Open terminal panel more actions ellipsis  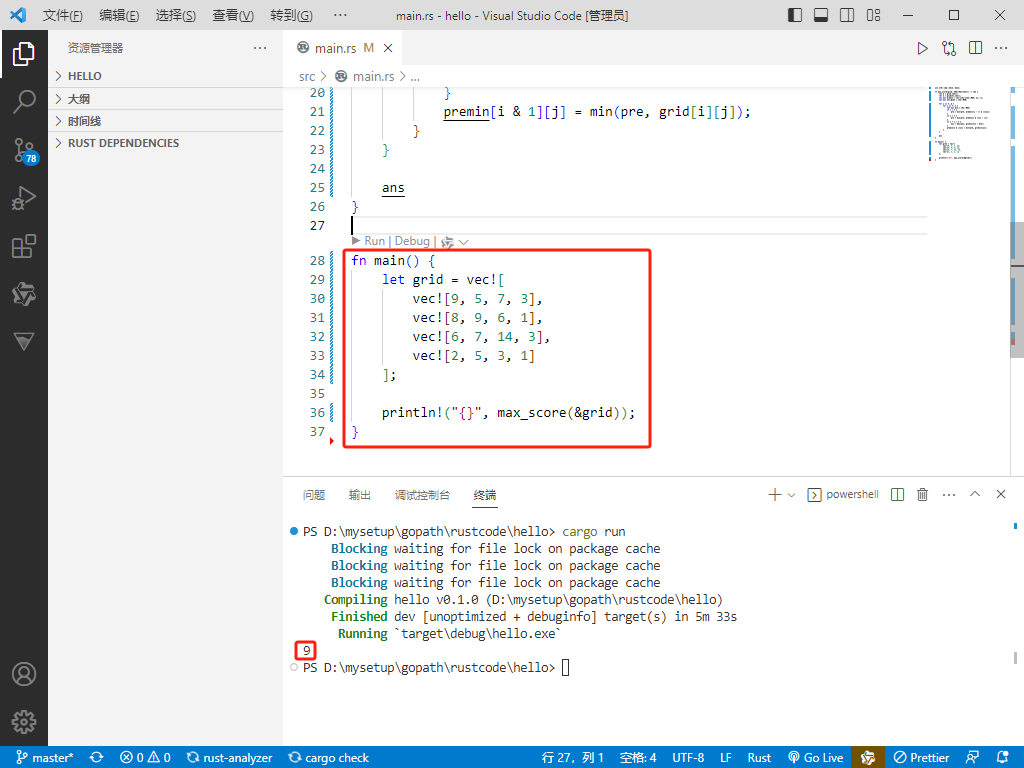click(949, 495)
